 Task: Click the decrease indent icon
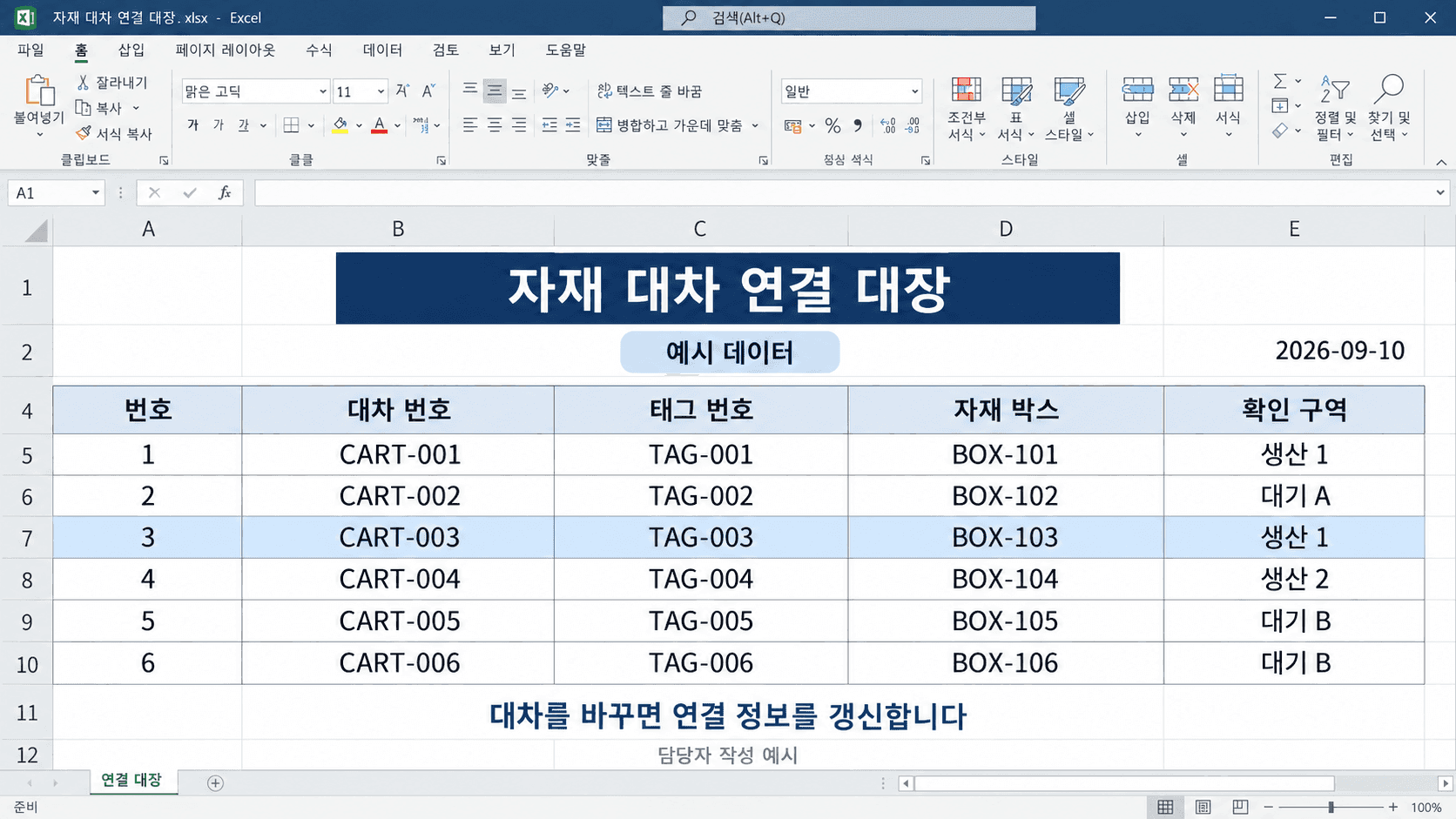pyautogui.click(x=549, y=125)
